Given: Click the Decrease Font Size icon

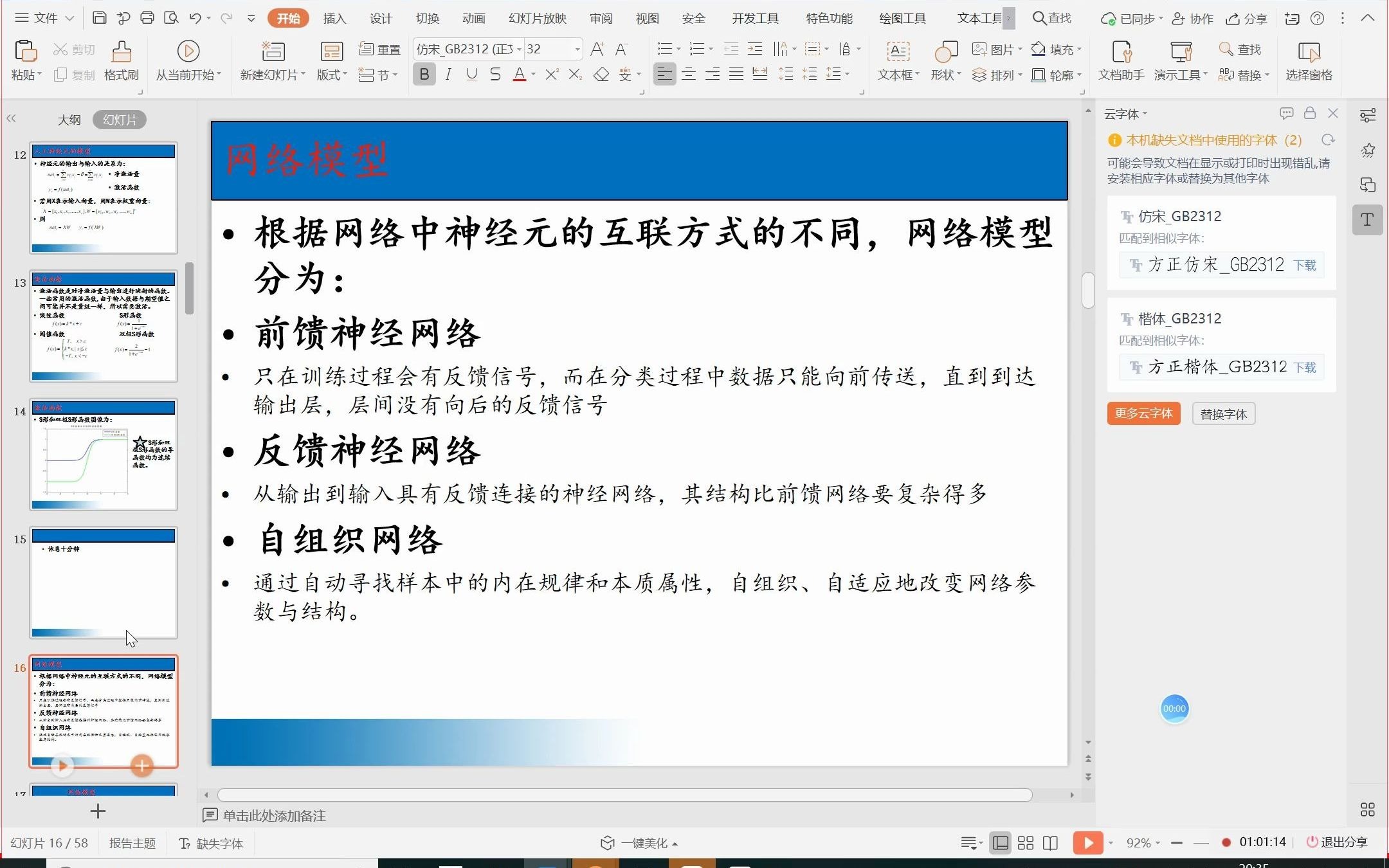Looking at the screenshot, I should [621, 49].
